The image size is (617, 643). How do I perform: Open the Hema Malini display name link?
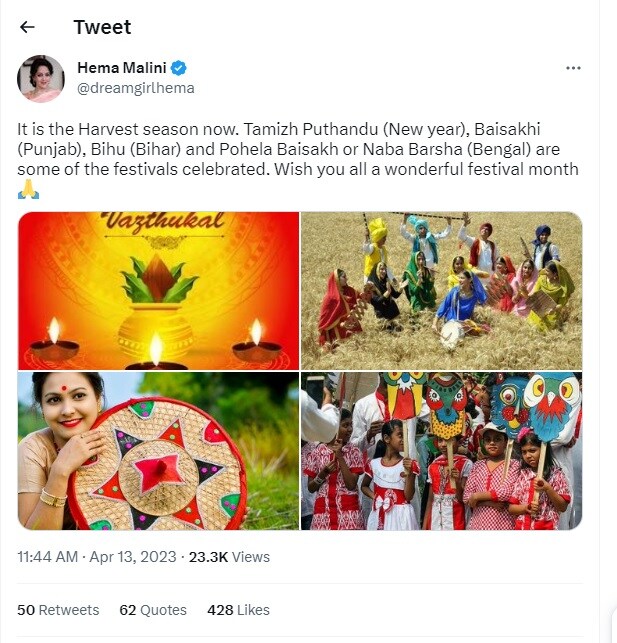pyautogui.click(x=121, y=68)
